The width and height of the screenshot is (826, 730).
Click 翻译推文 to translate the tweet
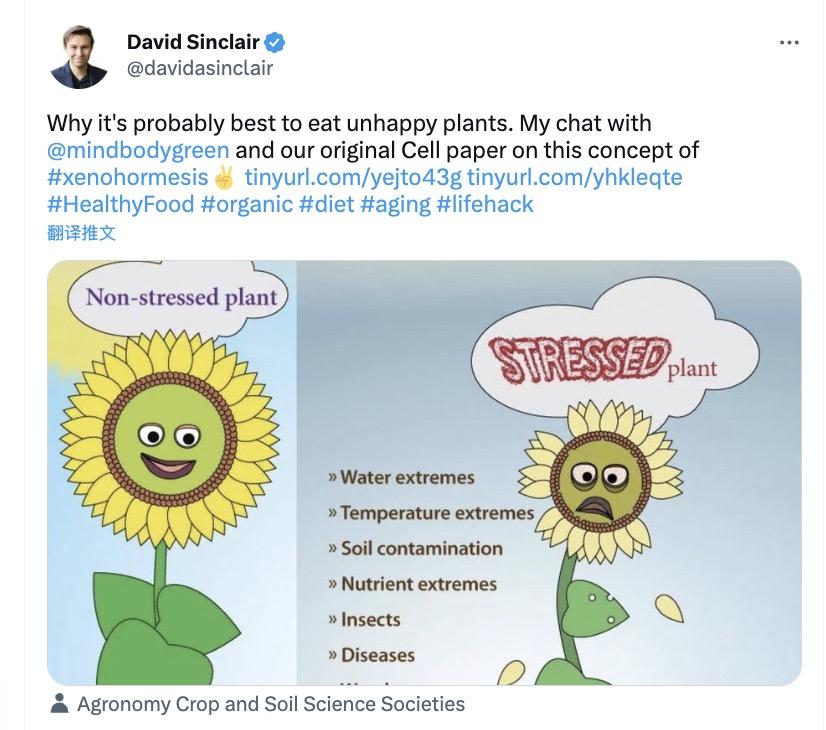point(81,233)
